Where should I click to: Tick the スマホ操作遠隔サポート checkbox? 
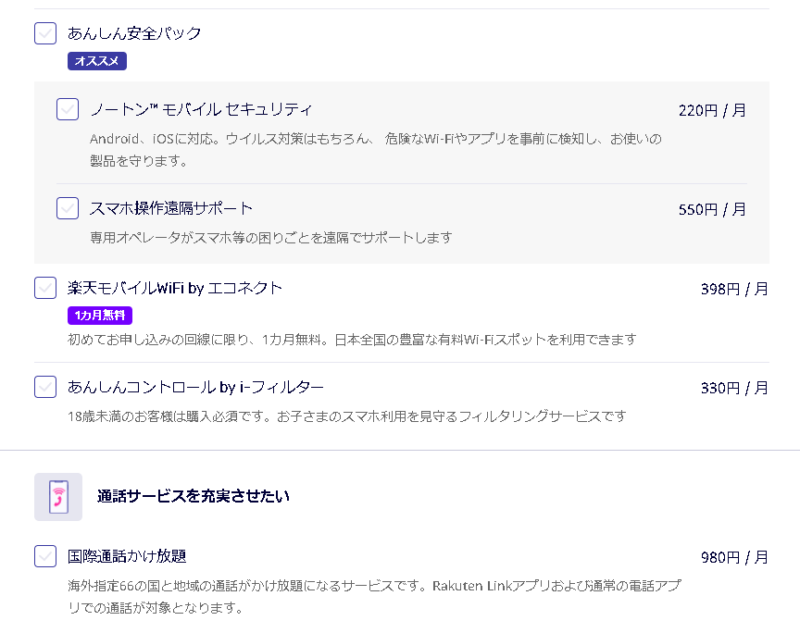[67, 208]
